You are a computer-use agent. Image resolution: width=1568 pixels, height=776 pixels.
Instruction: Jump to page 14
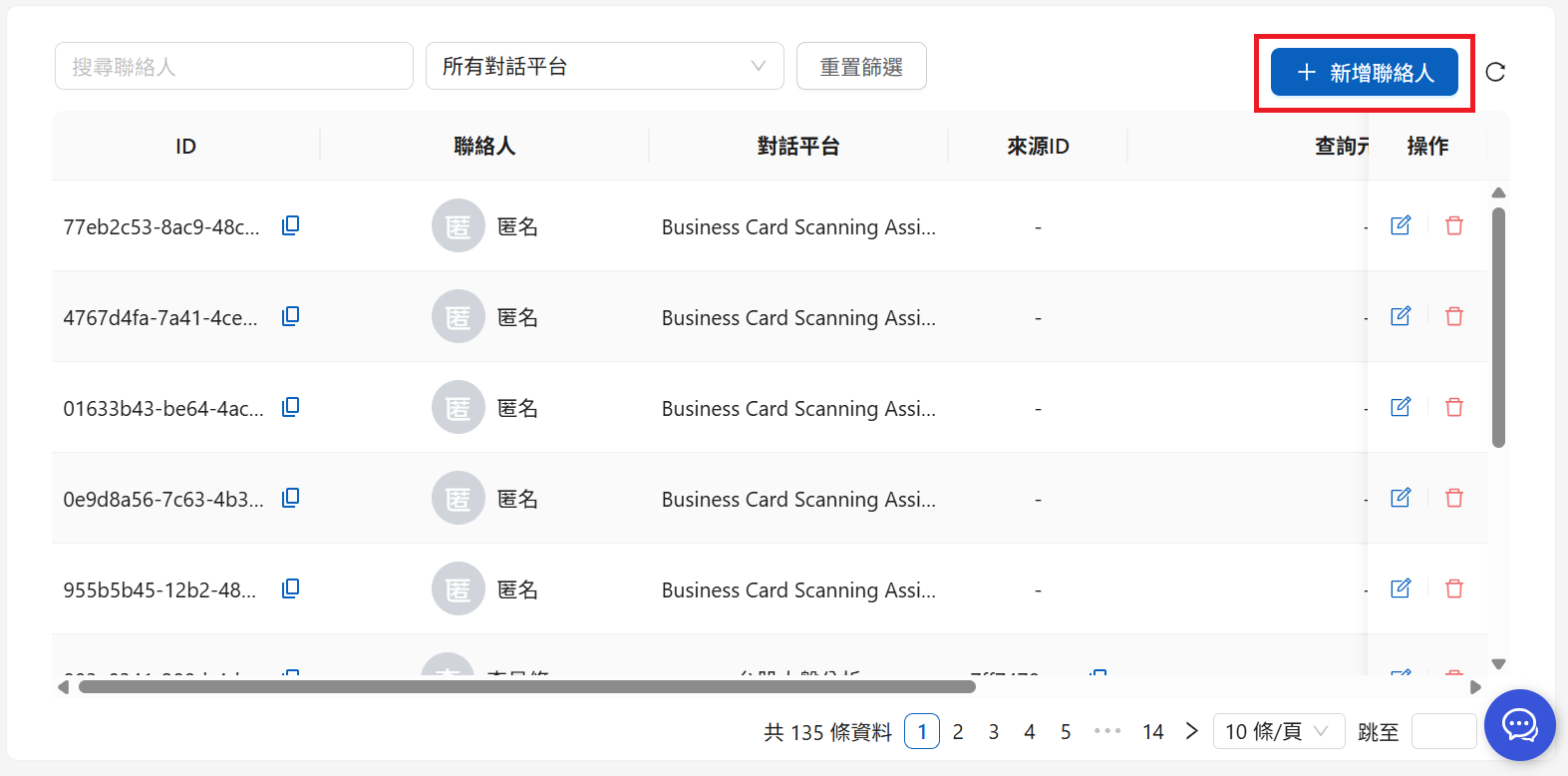(x=1153, y=732)
